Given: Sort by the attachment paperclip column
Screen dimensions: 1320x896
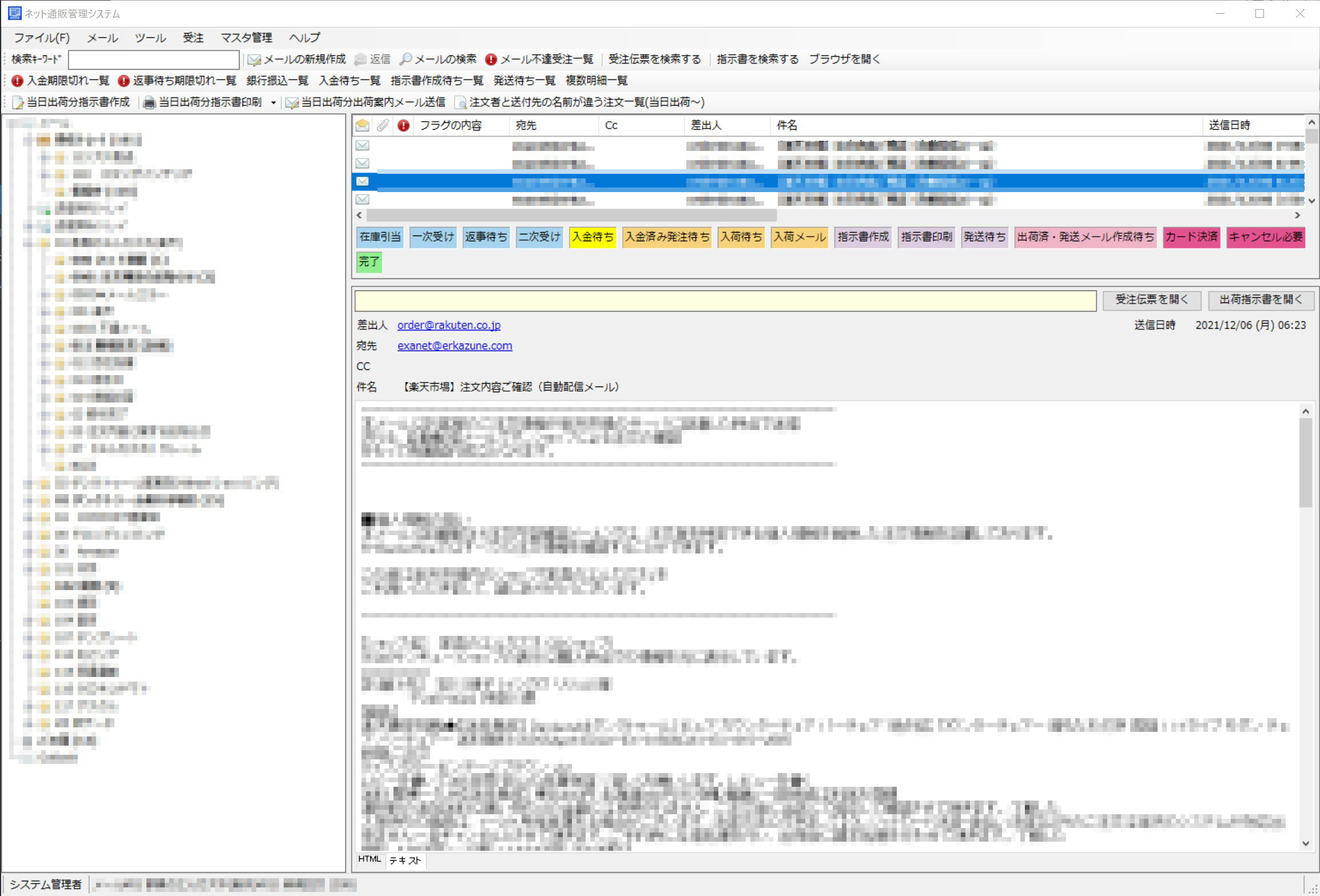Looking at the screenshot, I should [383, 125].
